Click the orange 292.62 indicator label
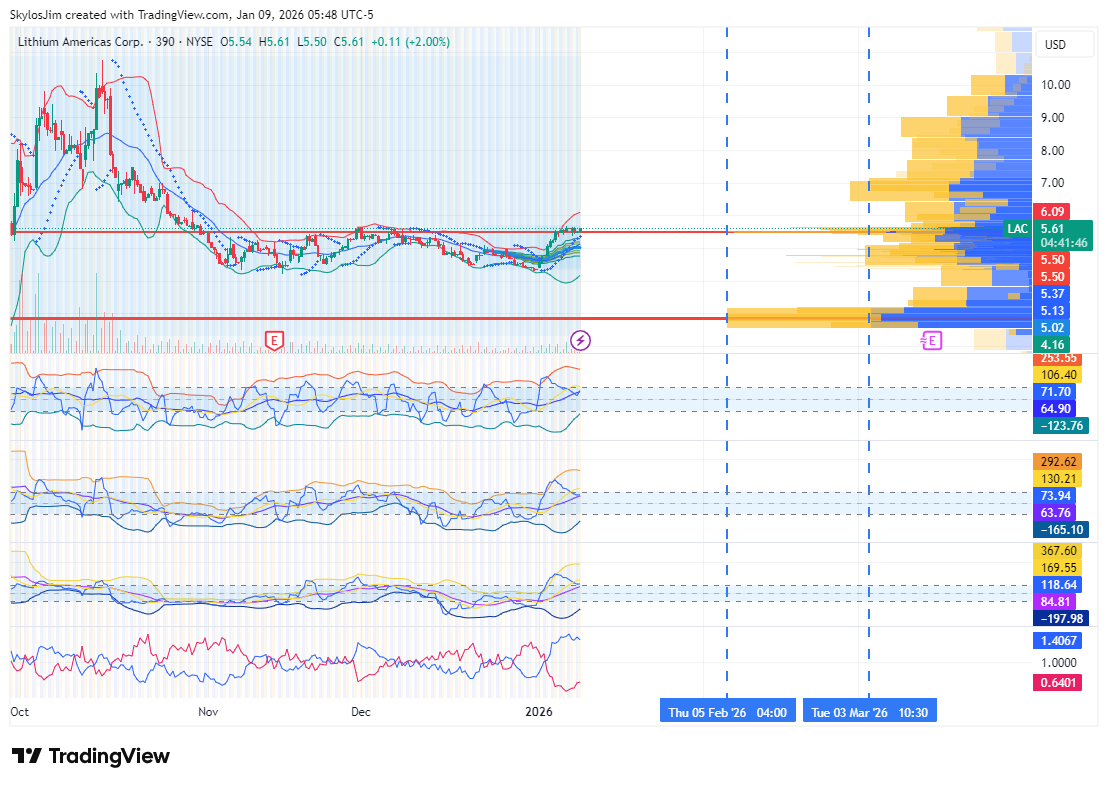 click(1058, 462)
